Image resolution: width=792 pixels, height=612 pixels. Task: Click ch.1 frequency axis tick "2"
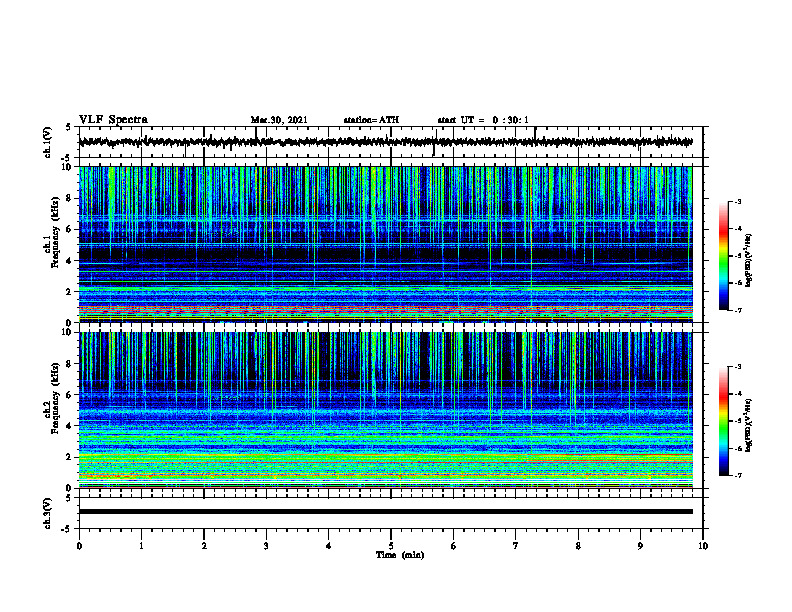(70, 292)
